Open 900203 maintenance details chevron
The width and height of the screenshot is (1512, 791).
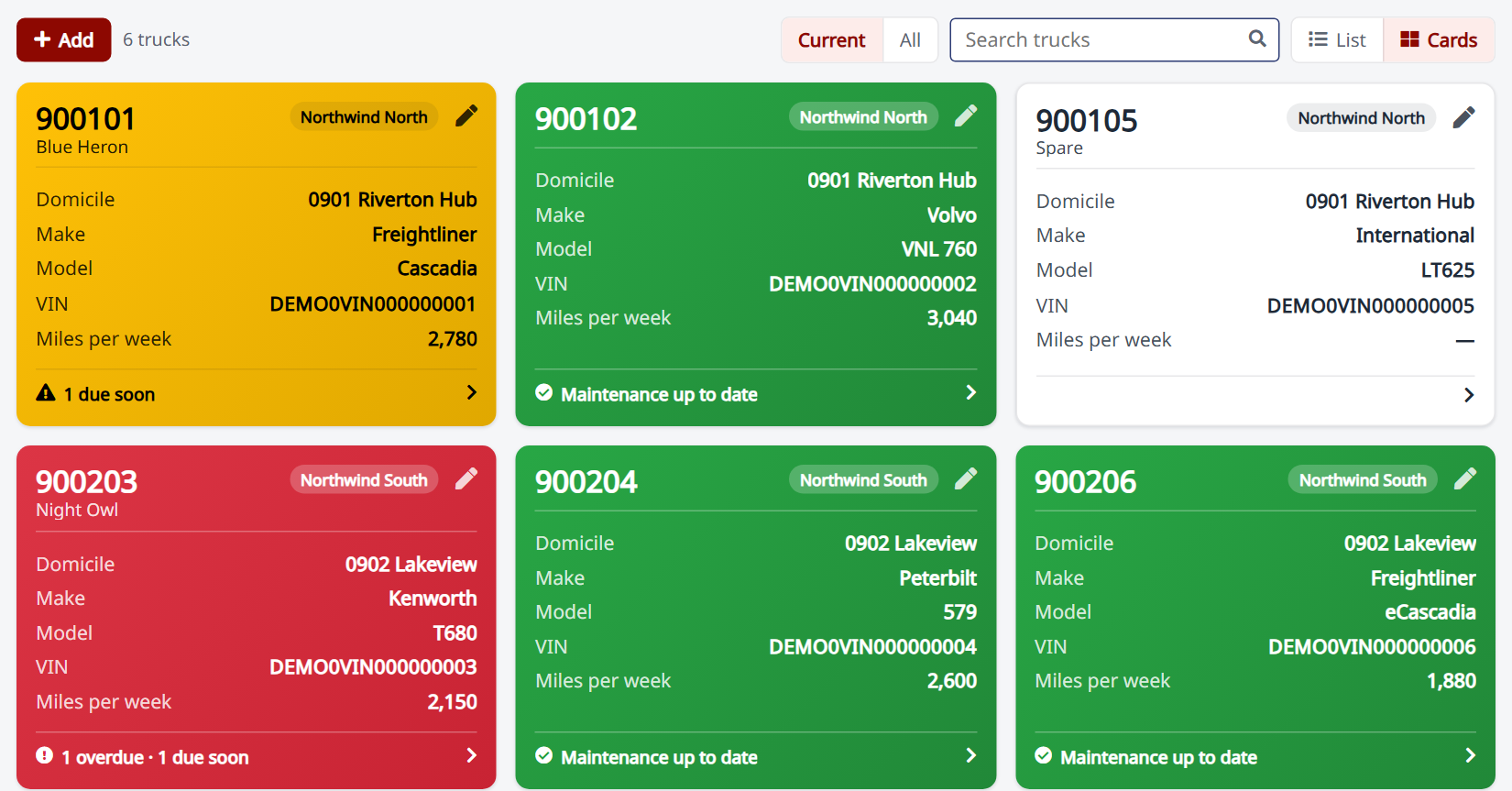(471, 755)
